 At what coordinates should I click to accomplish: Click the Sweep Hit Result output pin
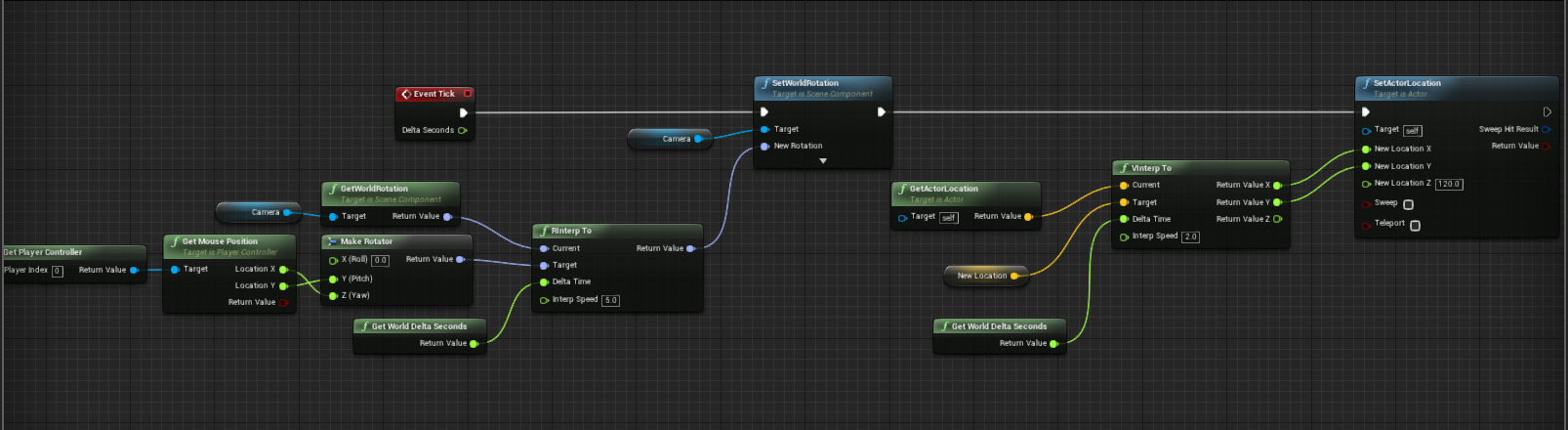[x=1547, y=129]
